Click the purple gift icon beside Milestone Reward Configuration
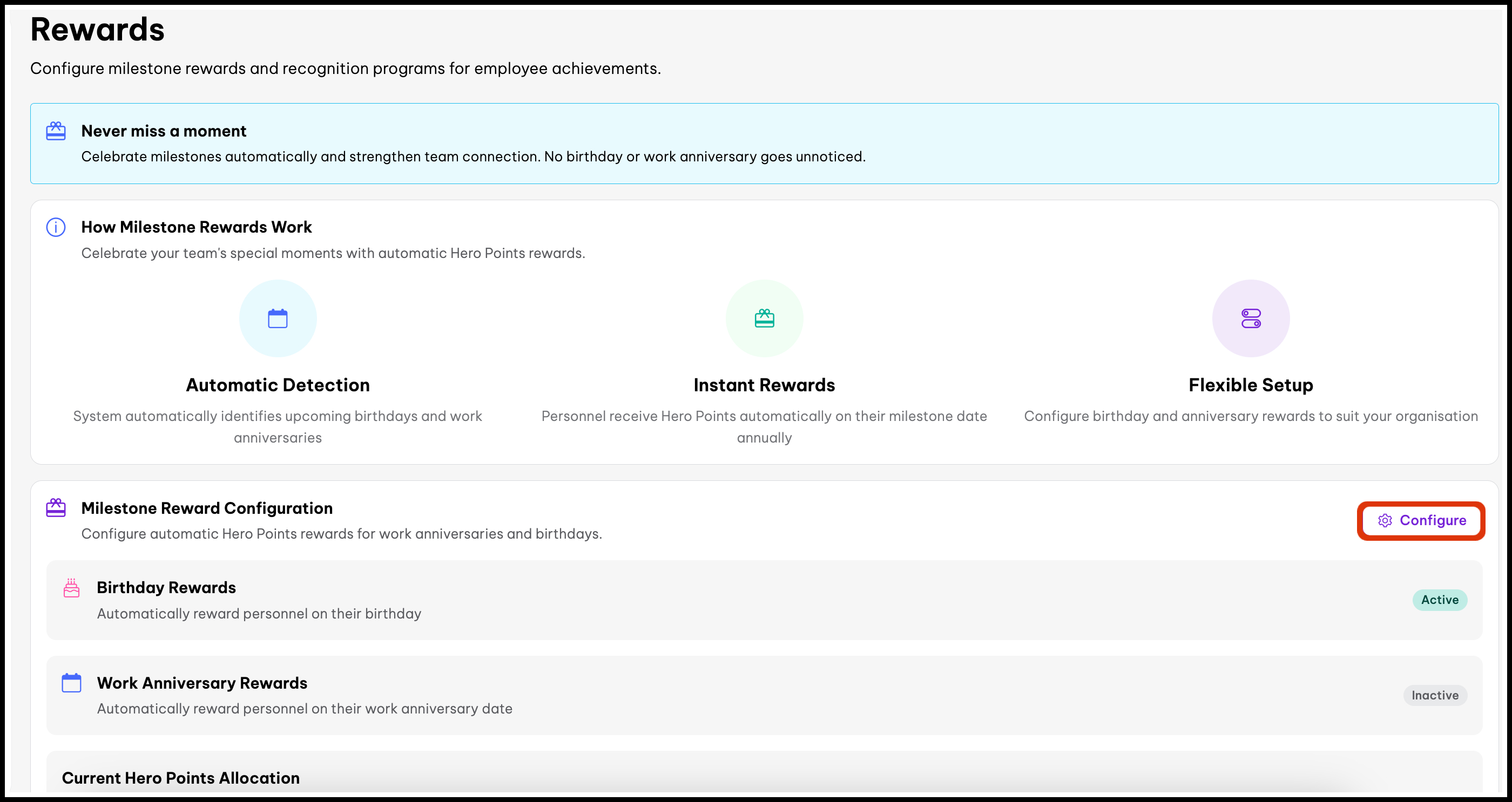This screenshot has height=802, width=1512. click(x=56, y=508)
